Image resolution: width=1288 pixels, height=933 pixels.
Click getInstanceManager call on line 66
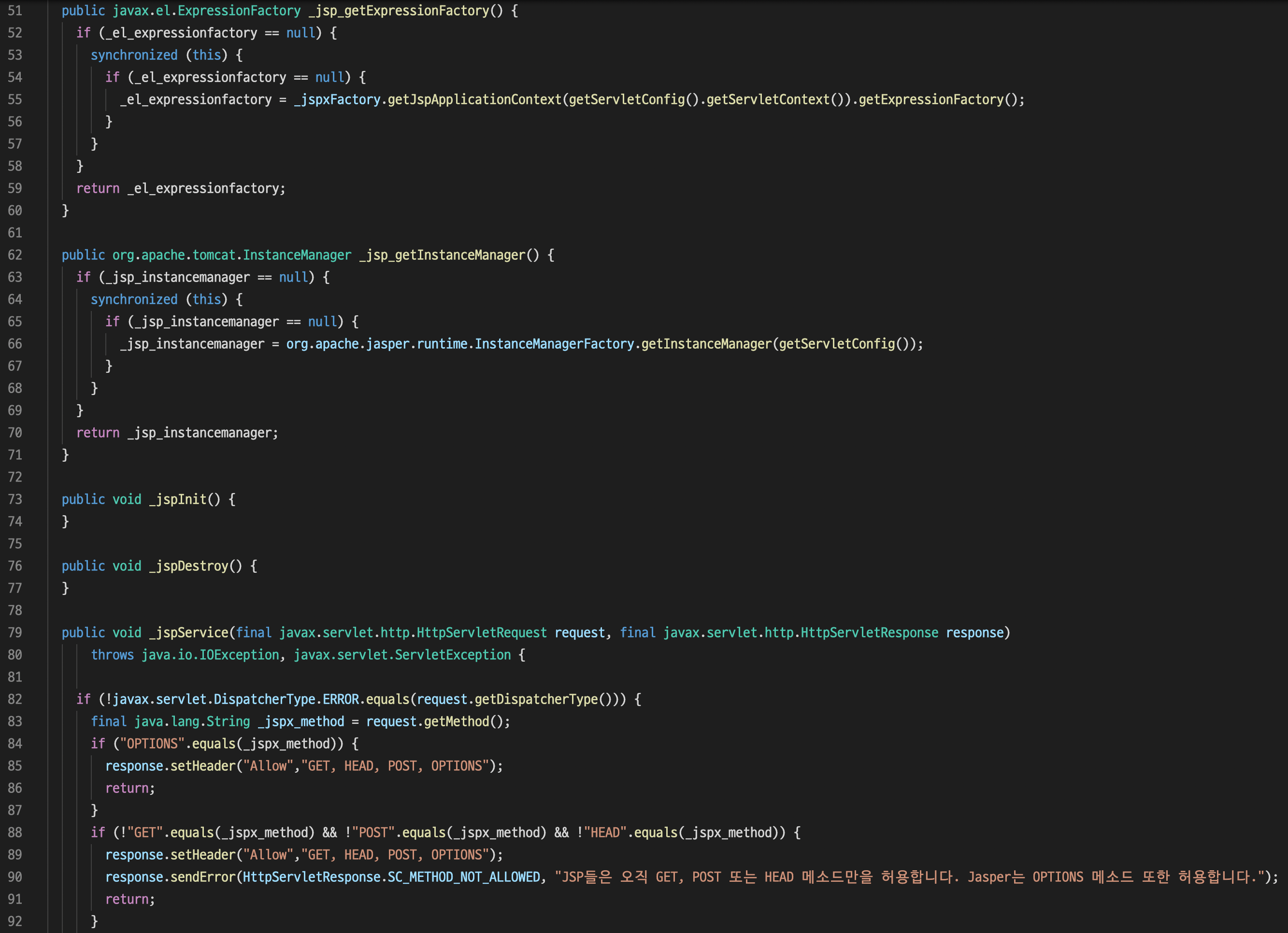click(706, 344)
